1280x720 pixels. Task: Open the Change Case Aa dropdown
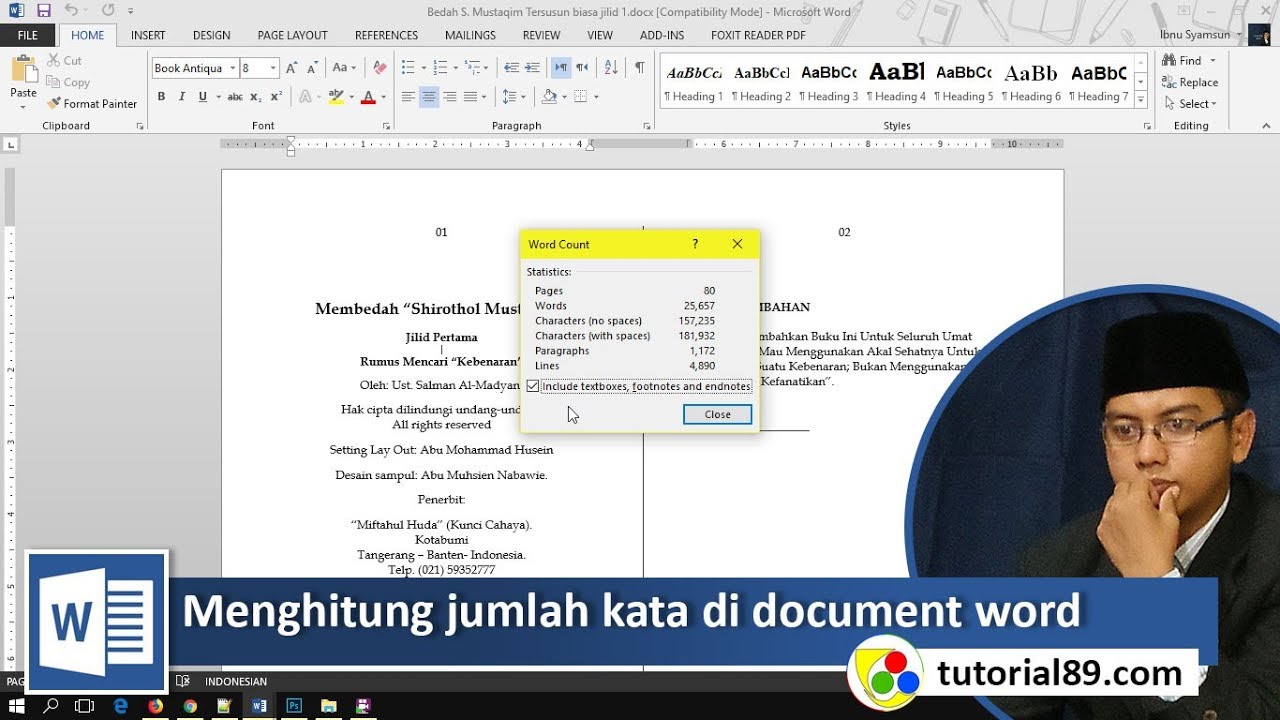pyautogui.click(x=344, y=68)
